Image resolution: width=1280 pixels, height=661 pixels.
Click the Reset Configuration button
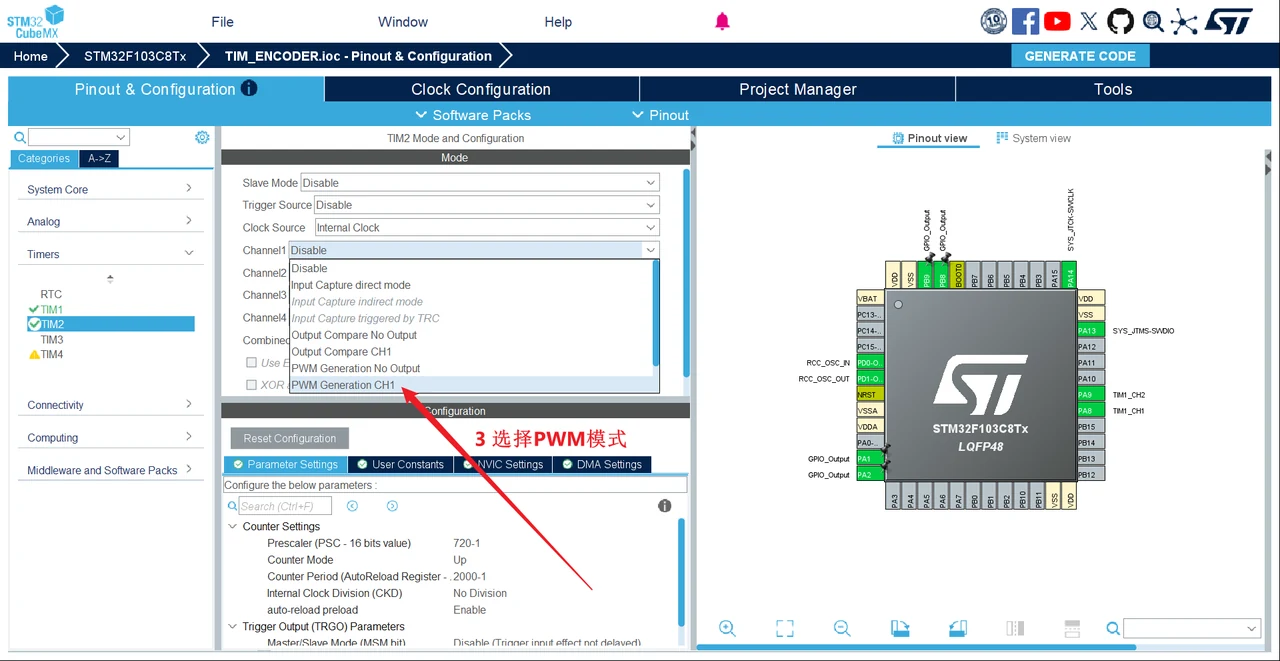pyautogui.click(x=290, y=438)
